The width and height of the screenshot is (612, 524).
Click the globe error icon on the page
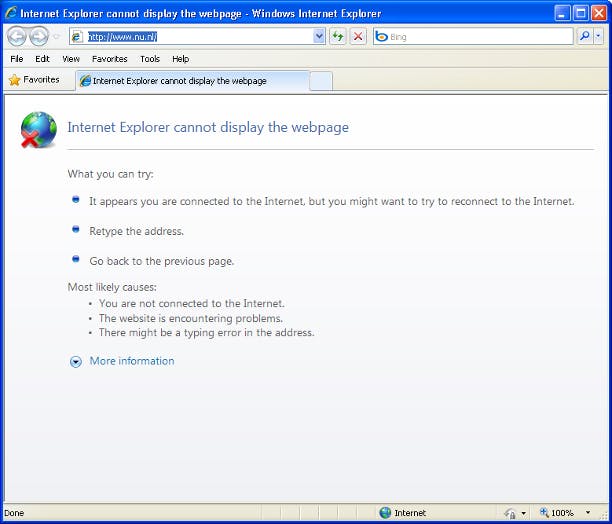pyautogui.click(x=39, y=130)
